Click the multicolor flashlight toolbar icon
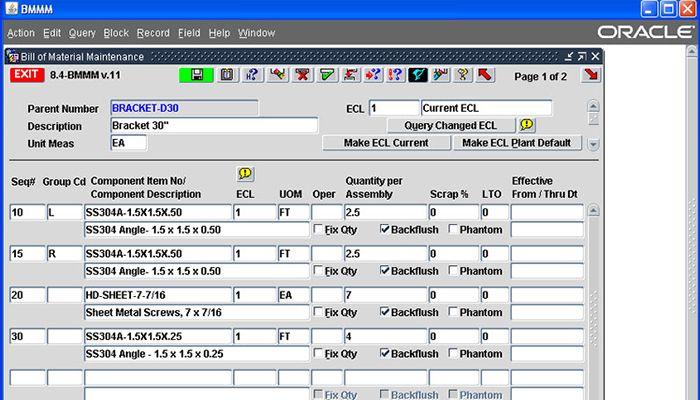This screenshot has width=700, height=400. coord(441,75)
